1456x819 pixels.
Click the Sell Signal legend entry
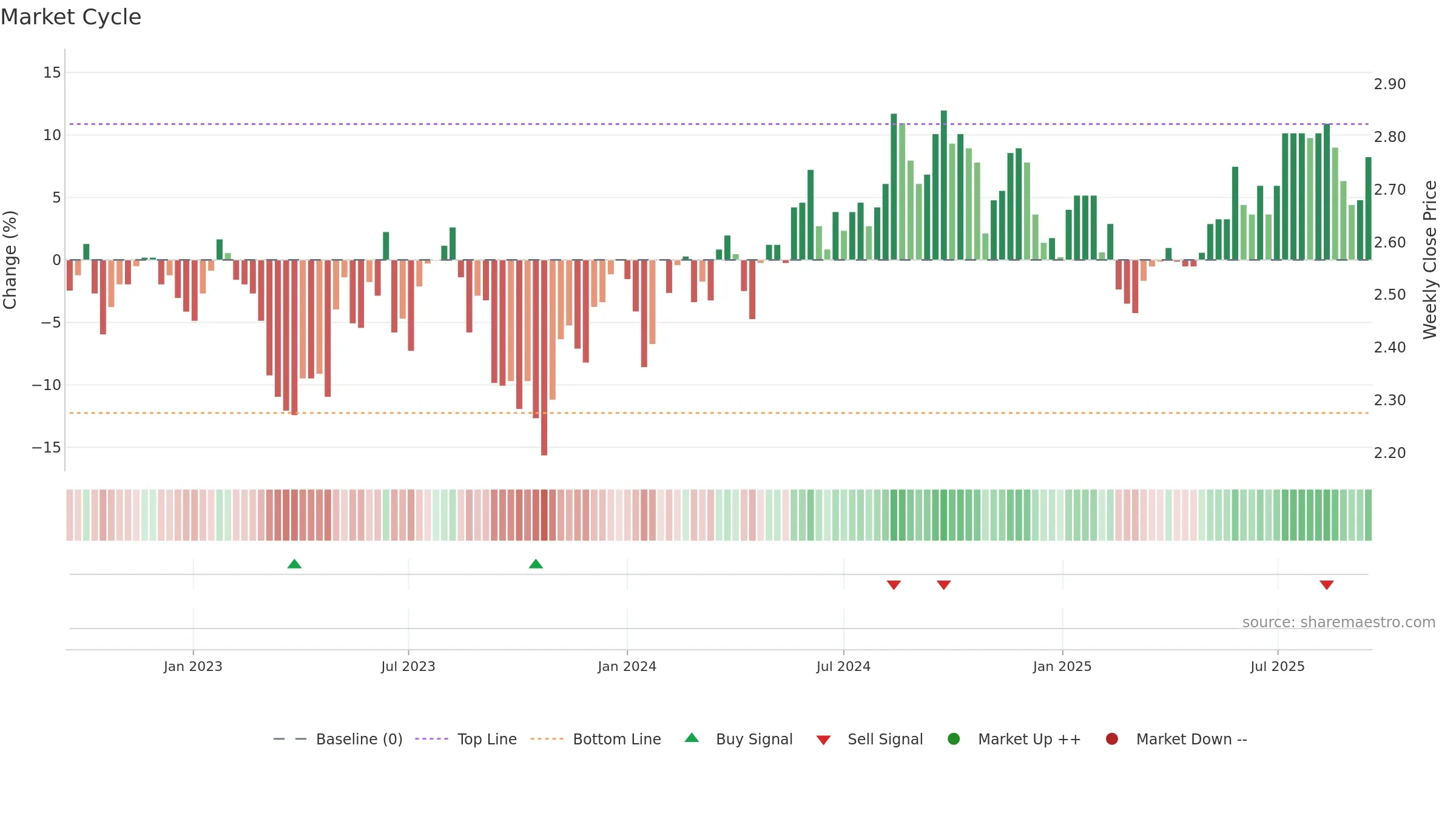tap(869, 739)
